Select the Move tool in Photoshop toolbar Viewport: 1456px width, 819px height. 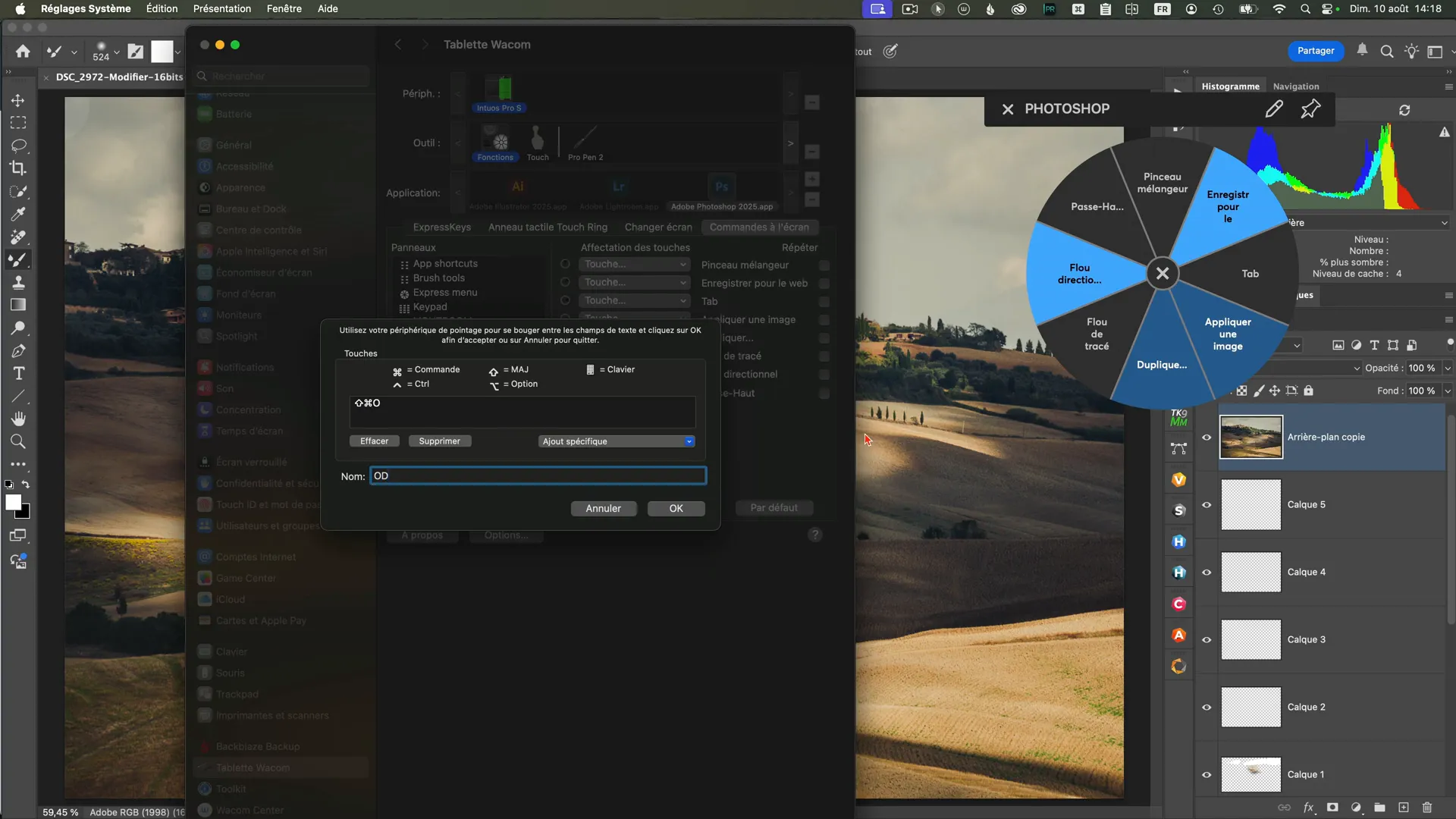click(x=18, y=100)
